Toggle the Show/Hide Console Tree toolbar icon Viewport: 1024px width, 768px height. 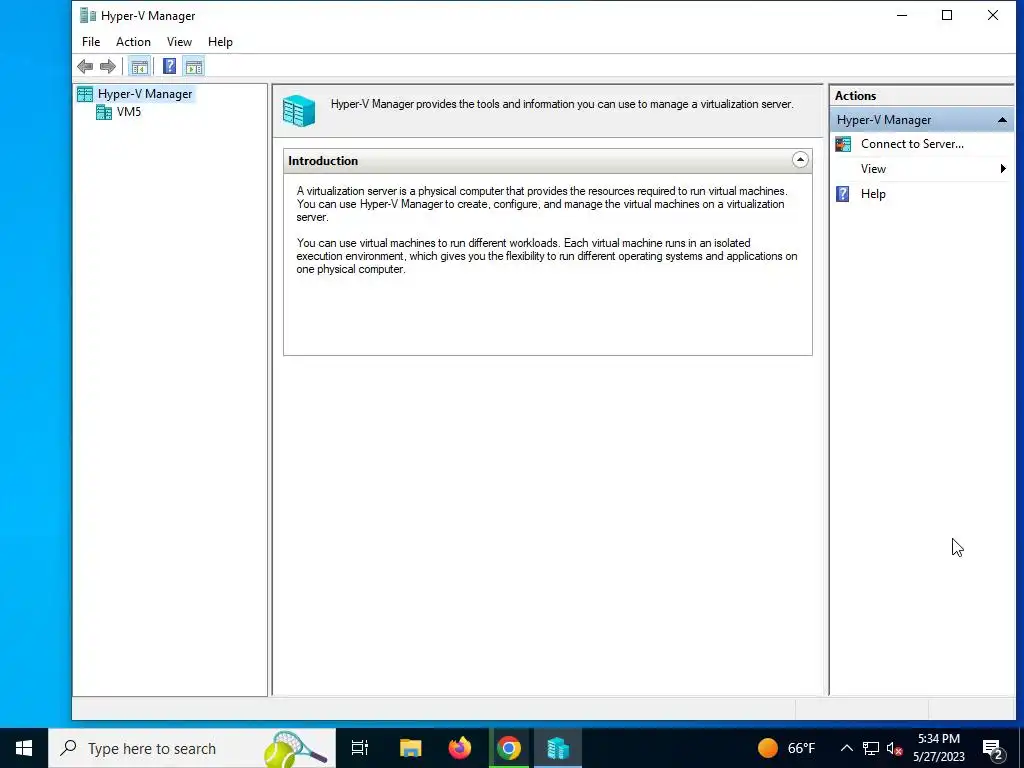click(x=139, y=66)
